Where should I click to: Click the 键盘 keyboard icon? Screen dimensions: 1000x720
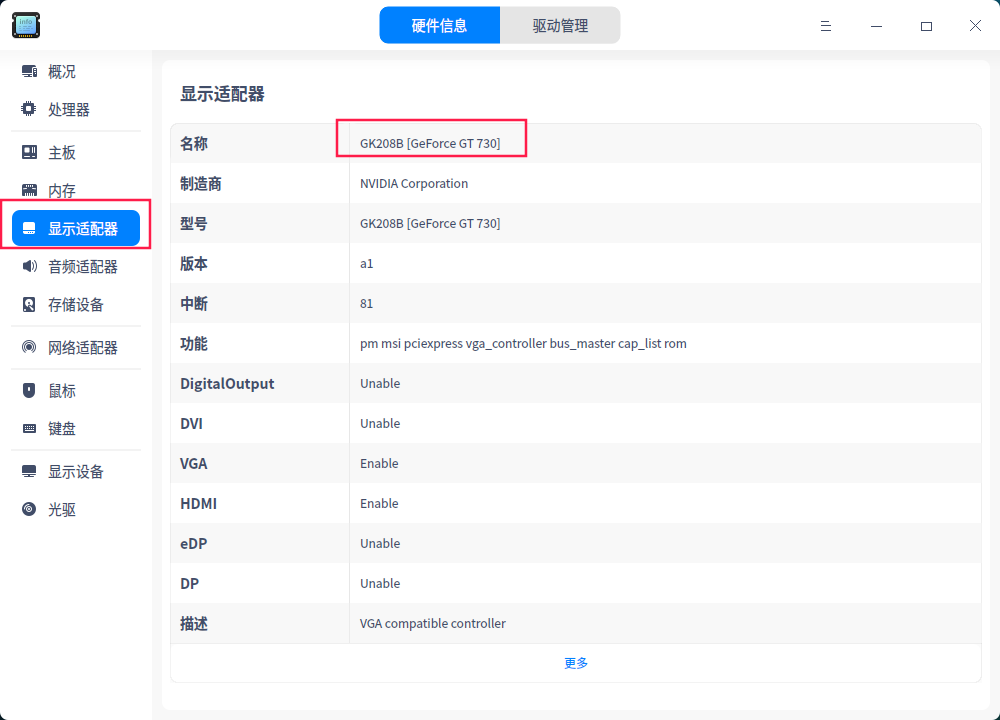(x=29, y=429)
